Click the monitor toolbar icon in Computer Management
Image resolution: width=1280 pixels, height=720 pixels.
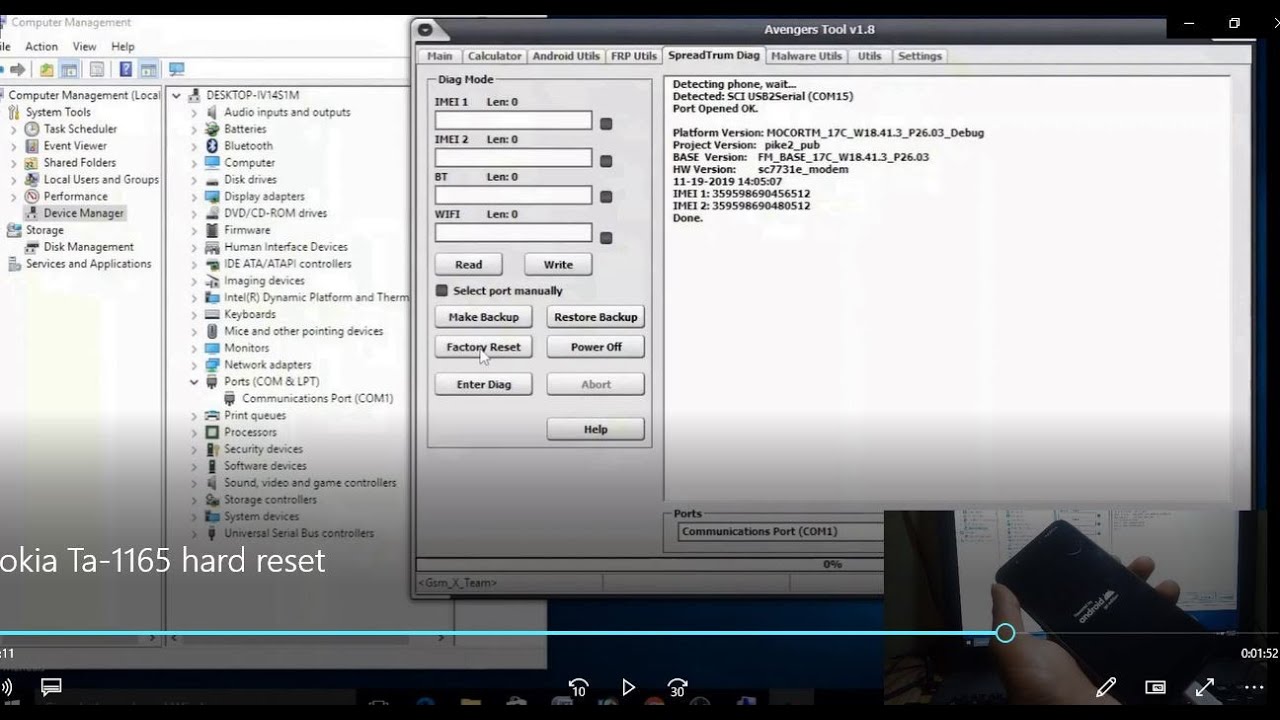tap(177, 69)
